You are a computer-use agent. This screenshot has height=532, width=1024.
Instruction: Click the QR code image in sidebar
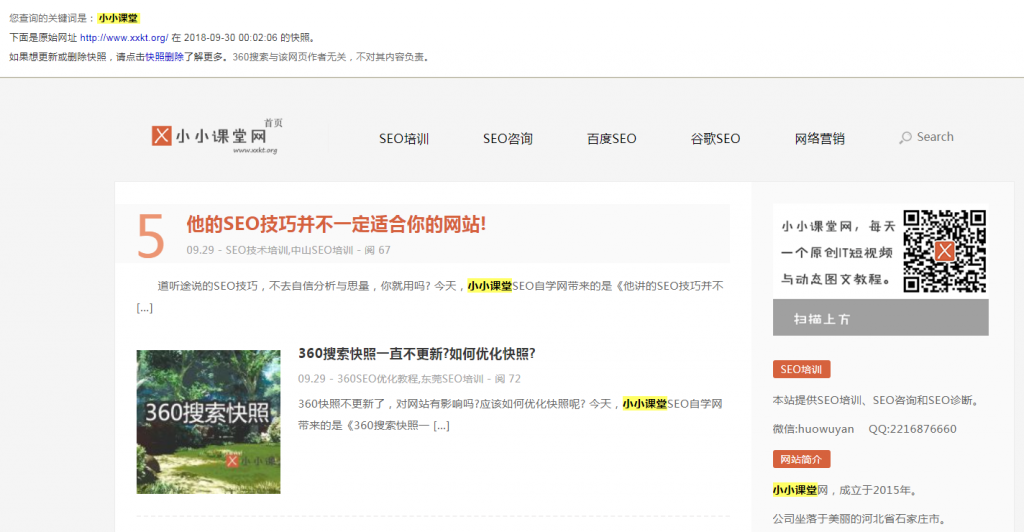click(944, 251)
